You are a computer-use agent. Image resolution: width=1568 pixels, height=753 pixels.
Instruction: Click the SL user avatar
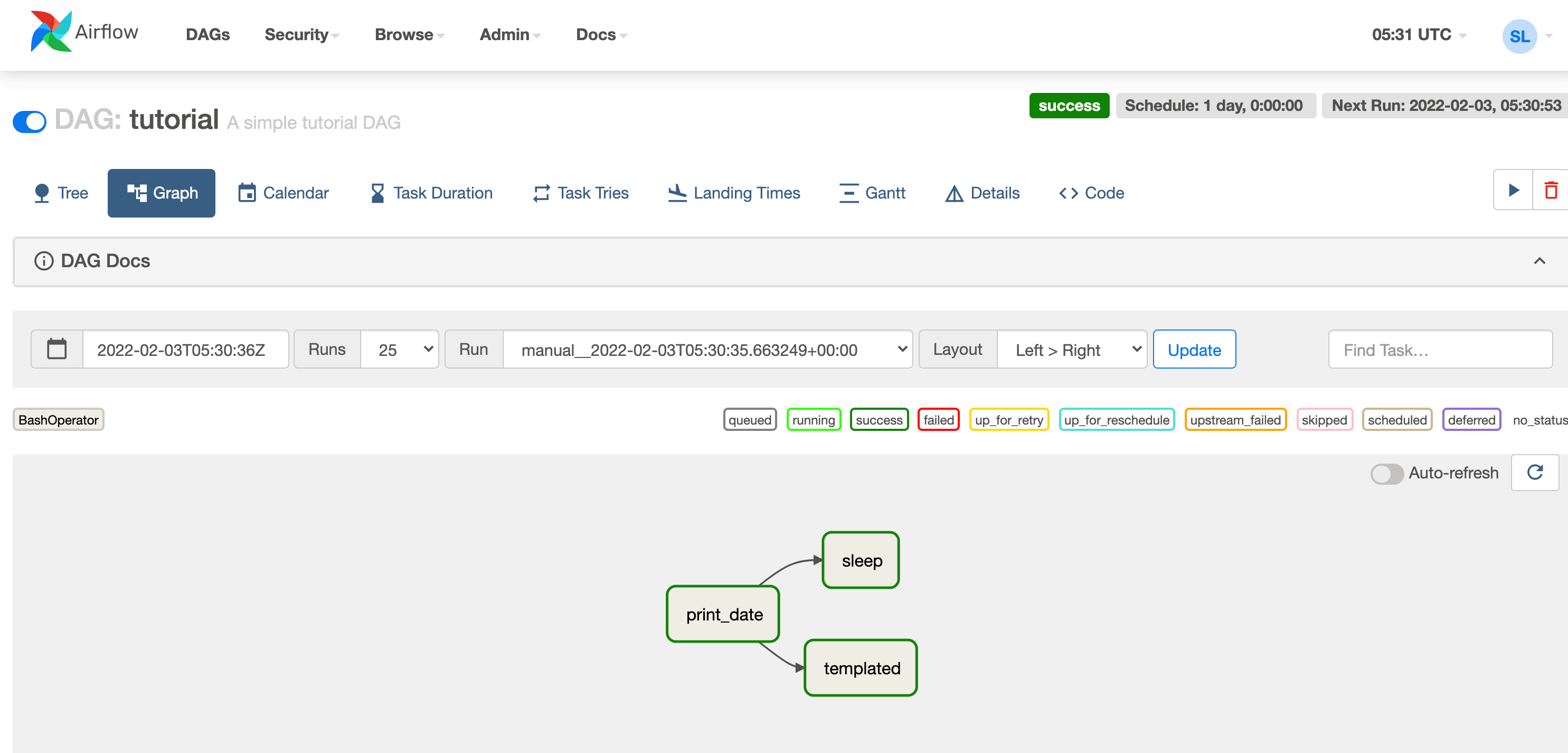tap(1519, 36)
